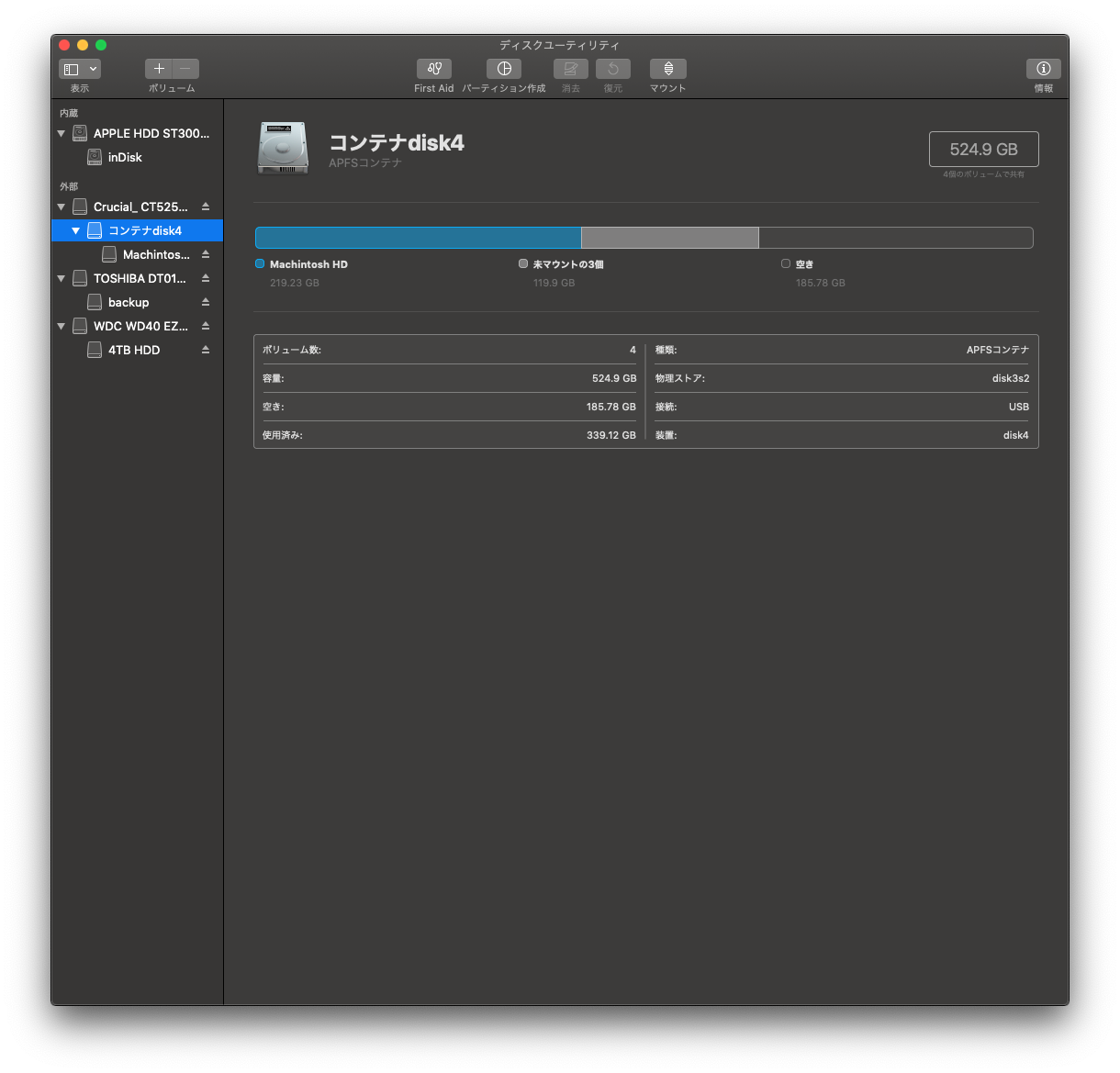The image size is (1120, 1073).
Task: Click the Restore (復元) toolbar icon
Action: coord(613,69)
